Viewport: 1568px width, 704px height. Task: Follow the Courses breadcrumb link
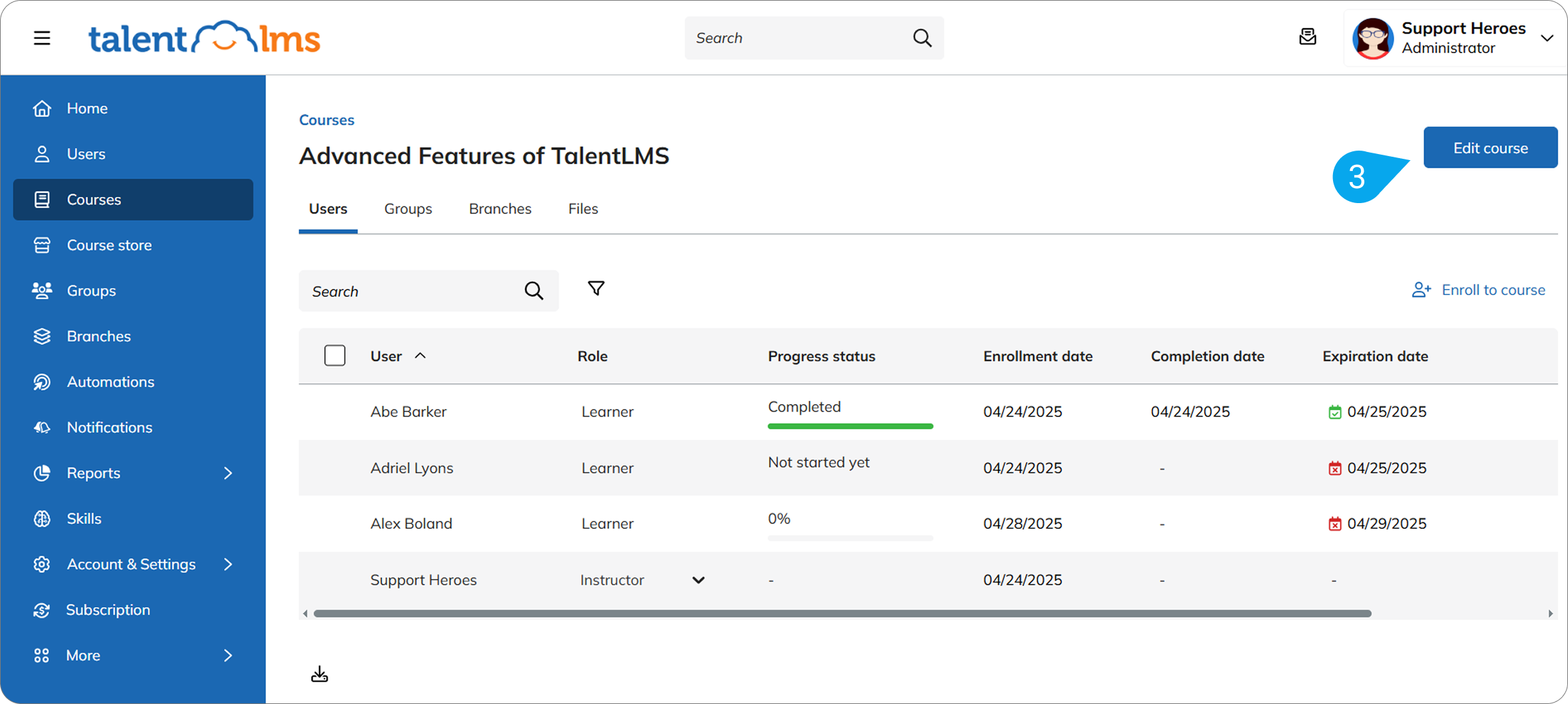pos(327,120)
